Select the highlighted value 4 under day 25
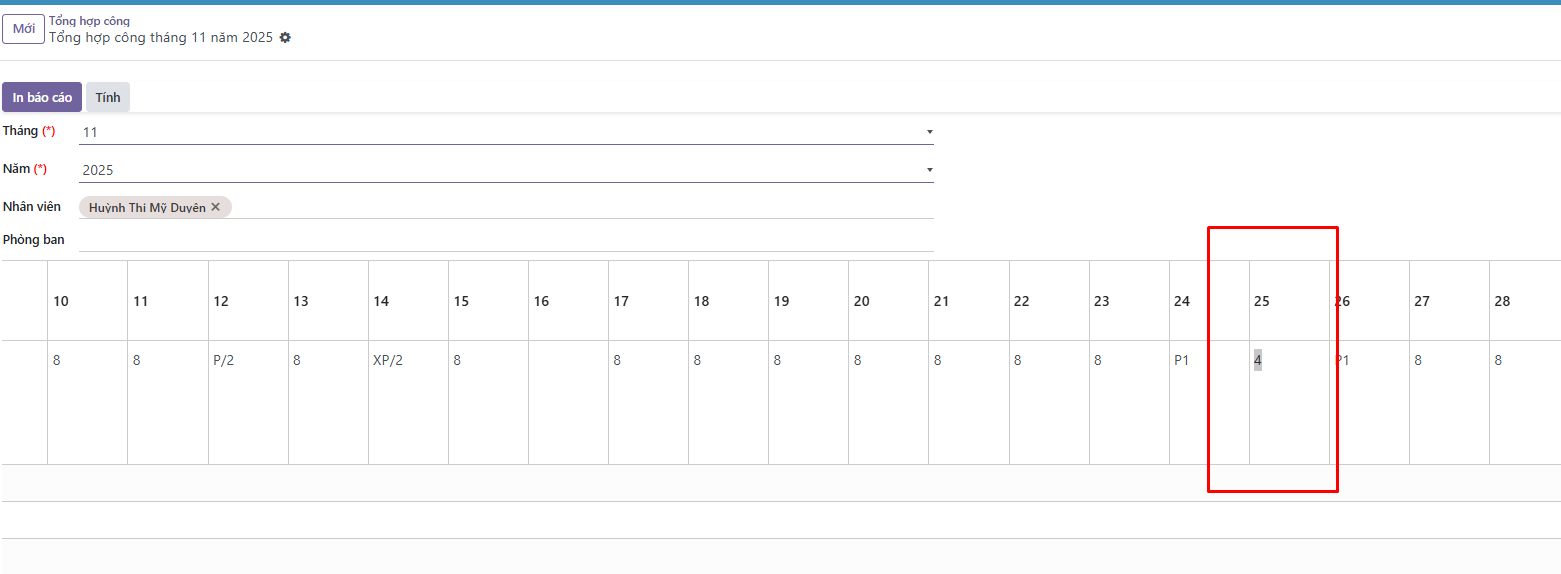1561x574 pixels. point(1258,360)
